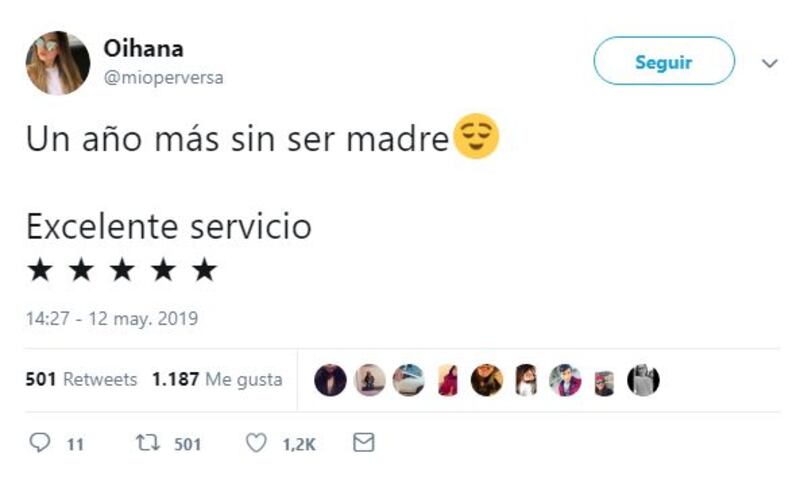Open first dark liker avatar
Viewport: 800px width, 480px height.
pos(330,381)
